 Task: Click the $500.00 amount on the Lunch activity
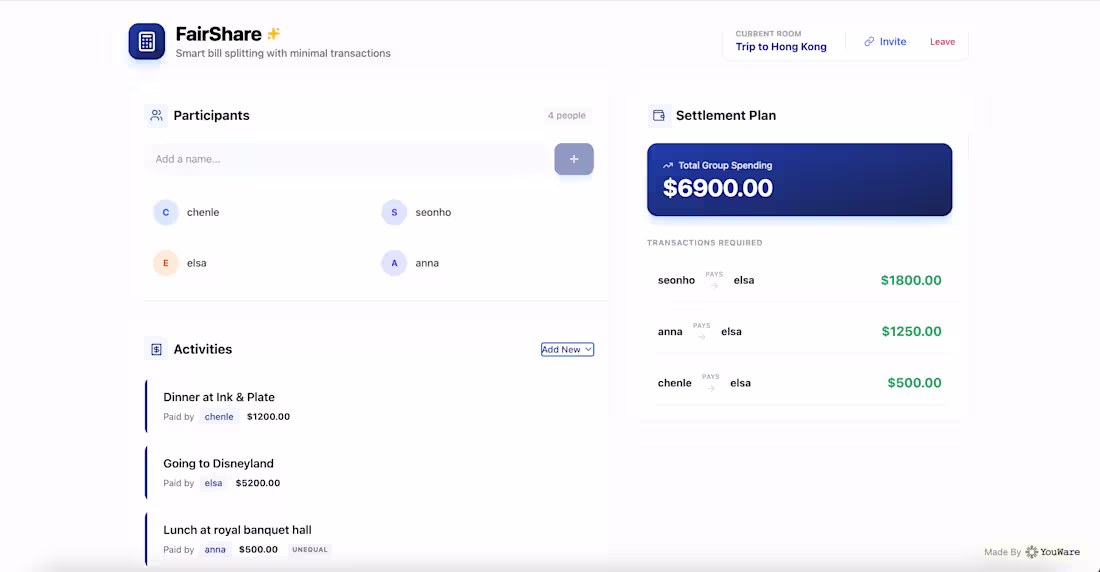pyautogui.click(x=258, y=550)
